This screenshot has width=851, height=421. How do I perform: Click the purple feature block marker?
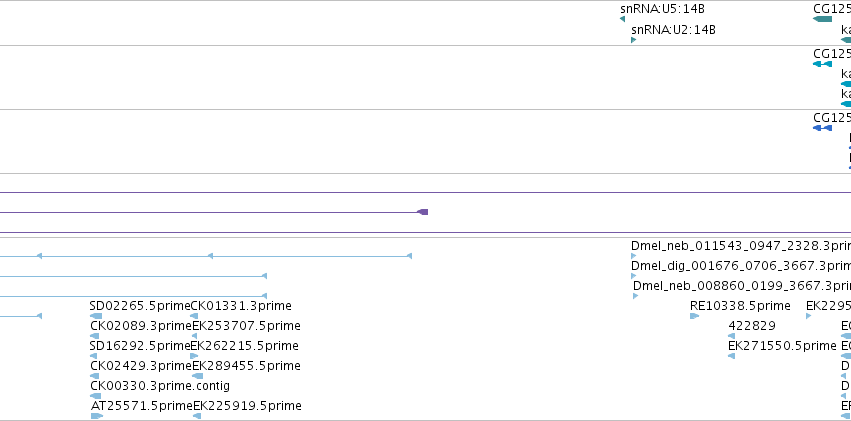tap(422, 212)
